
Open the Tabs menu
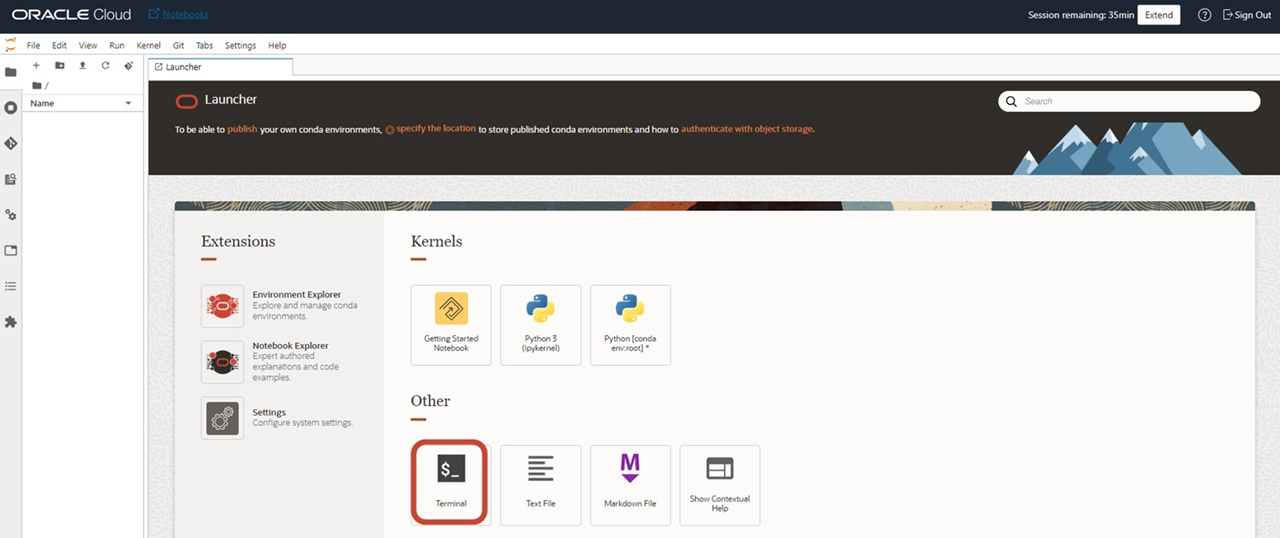(x=204, y=45)
